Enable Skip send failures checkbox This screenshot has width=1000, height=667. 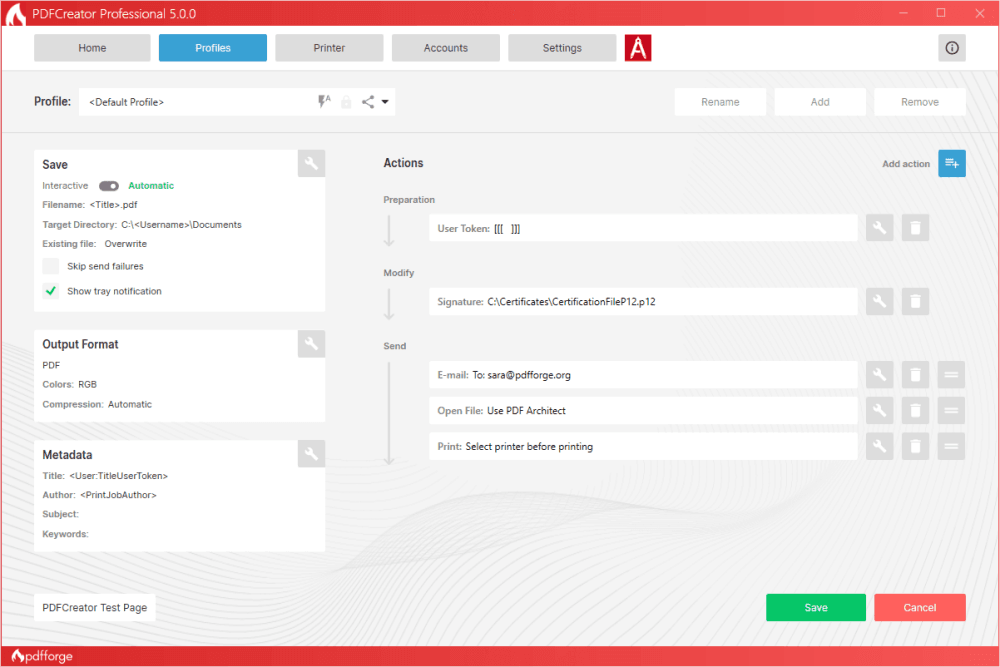tap(51, 266)
